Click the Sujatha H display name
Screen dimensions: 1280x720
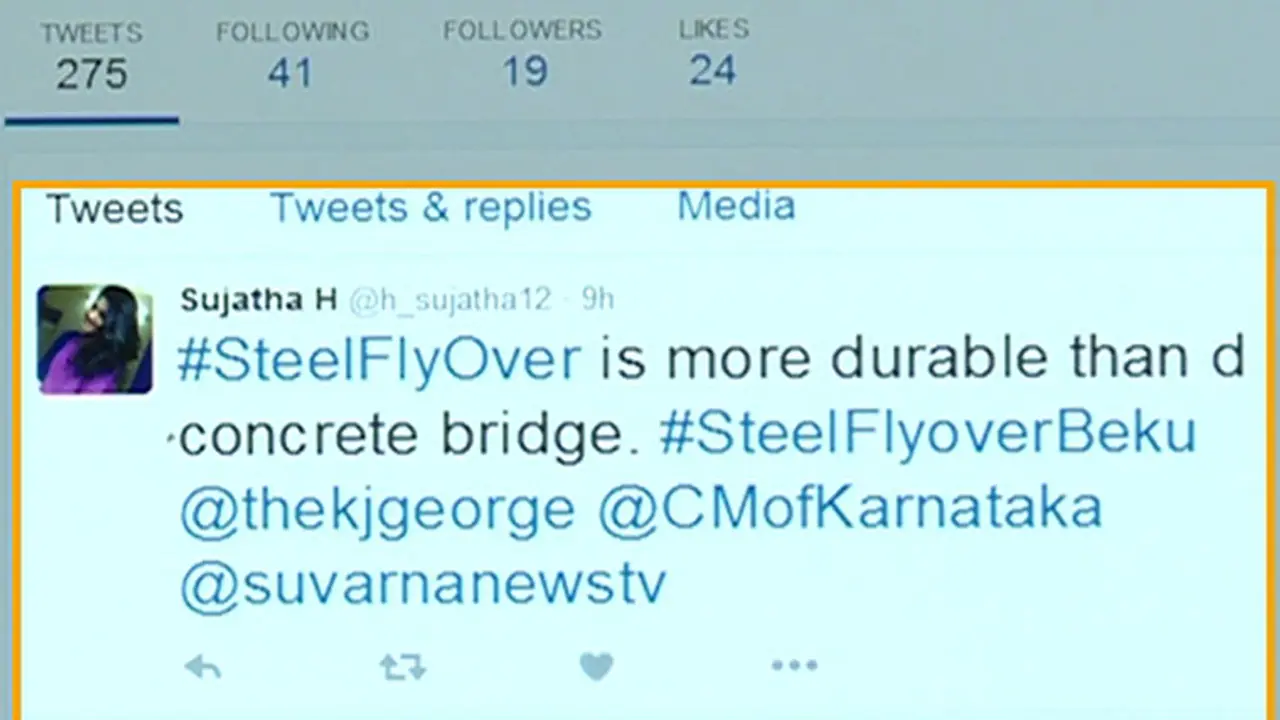click(258, 300)
